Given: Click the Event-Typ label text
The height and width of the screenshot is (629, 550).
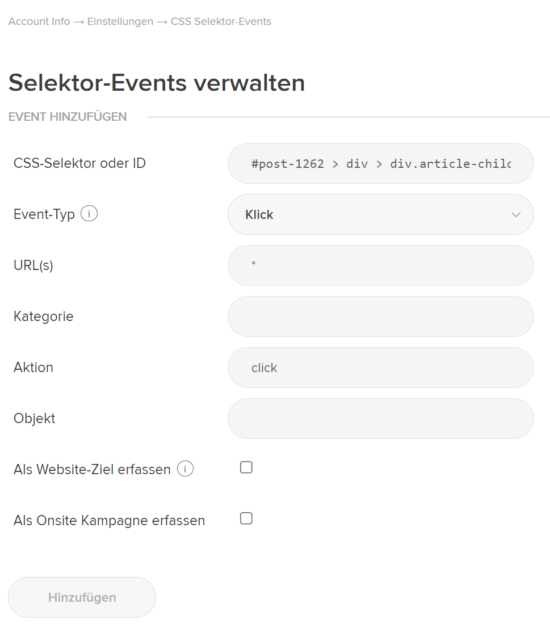Looking at the screenshot, I should coord(44,215).
